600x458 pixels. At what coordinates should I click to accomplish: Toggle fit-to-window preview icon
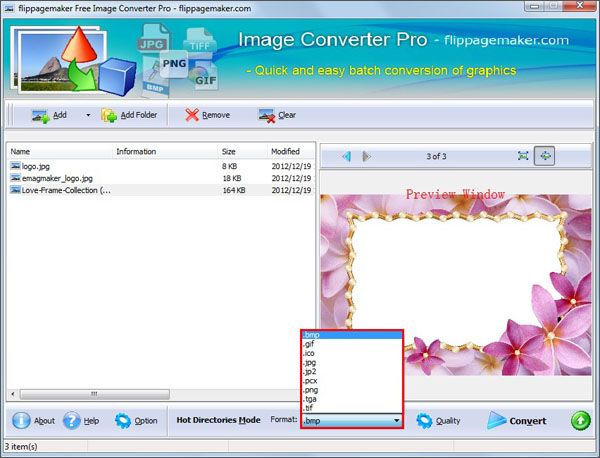[545, 156]
